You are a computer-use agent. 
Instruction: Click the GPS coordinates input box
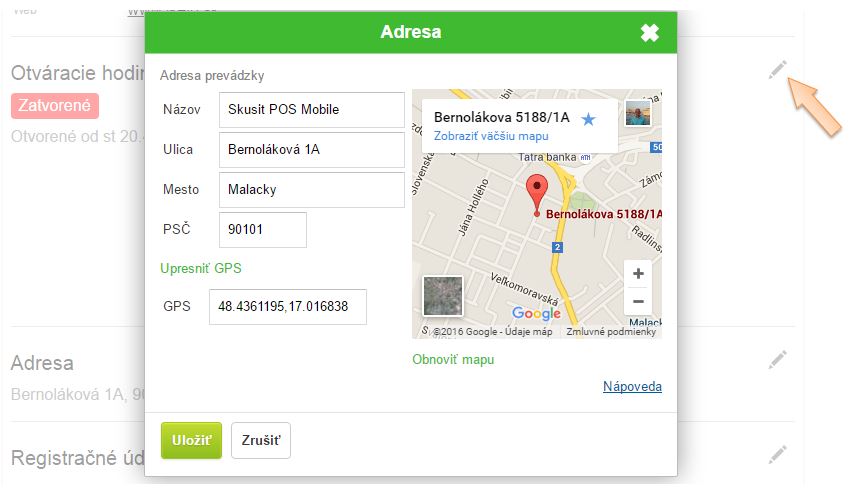(x=287, y=307)
